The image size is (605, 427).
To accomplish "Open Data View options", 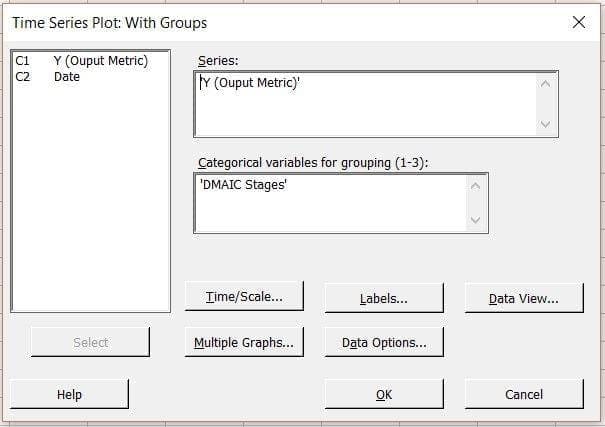I will [523, 298].
